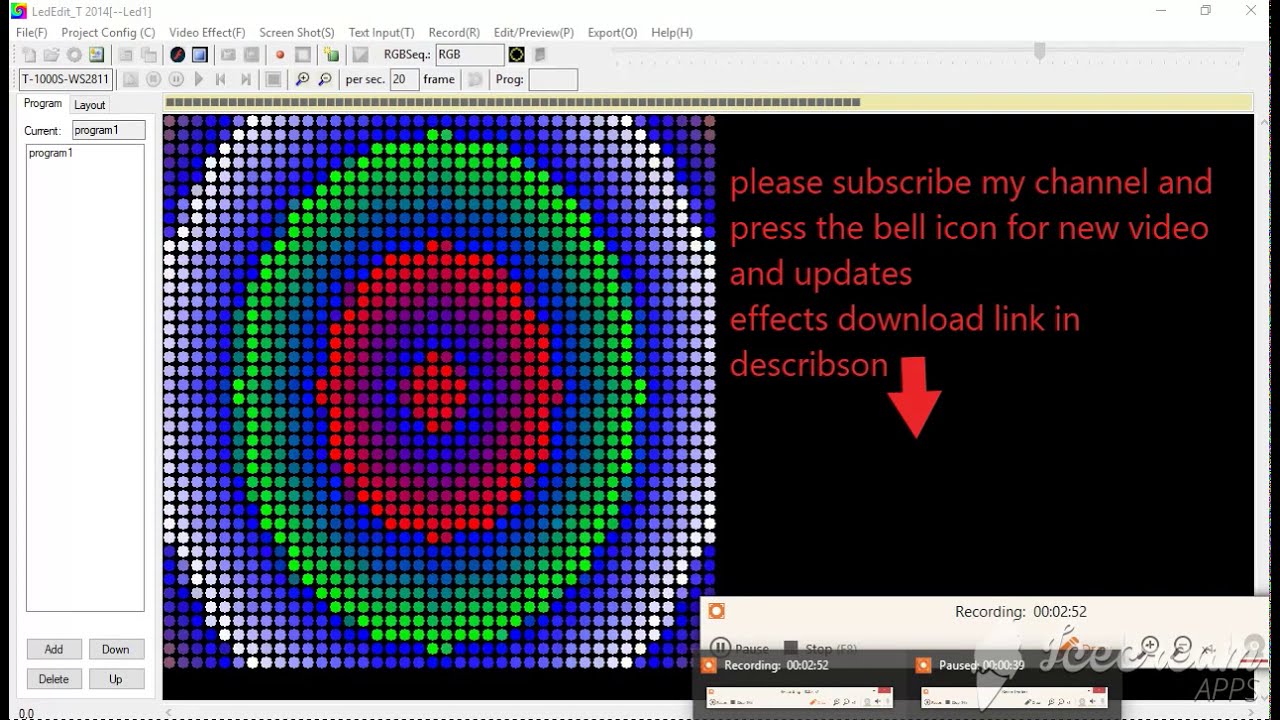Open the Export(O) menu
This screenshot has width=1280, height=720.
point(612,32)
